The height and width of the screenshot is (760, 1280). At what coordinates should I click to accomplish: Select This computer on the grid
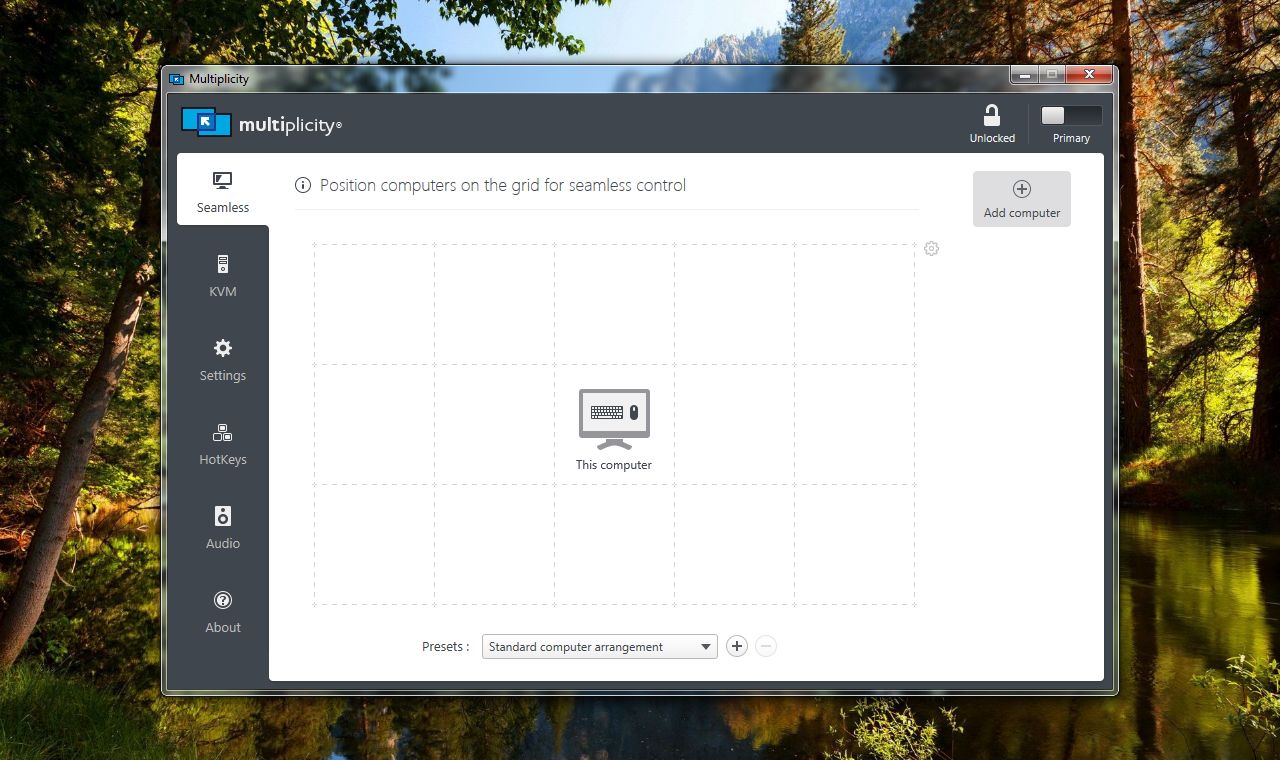click(613, 418)
